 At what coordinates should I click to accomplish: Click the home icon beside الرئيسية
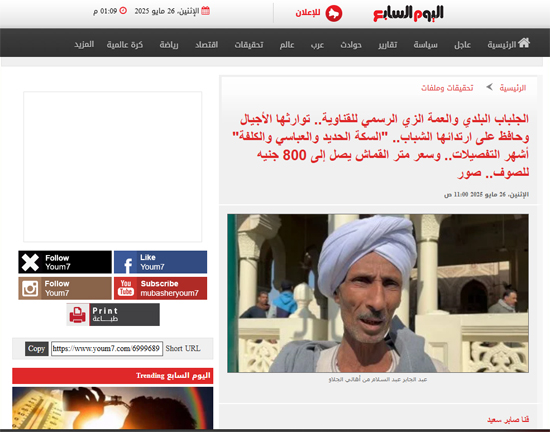pos(524,42)
